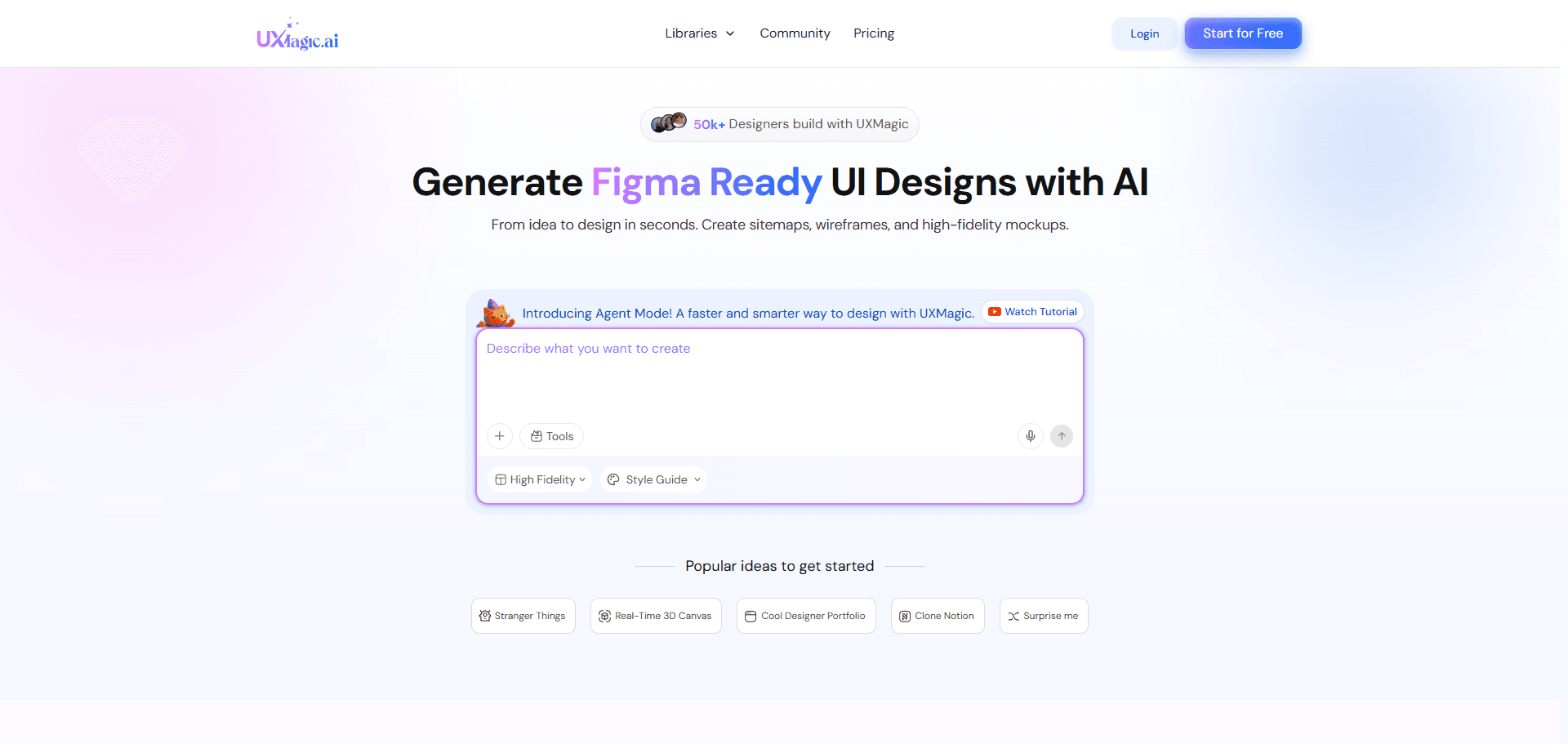Click the microphone icon for voice input

click(x=1030, y=436)
